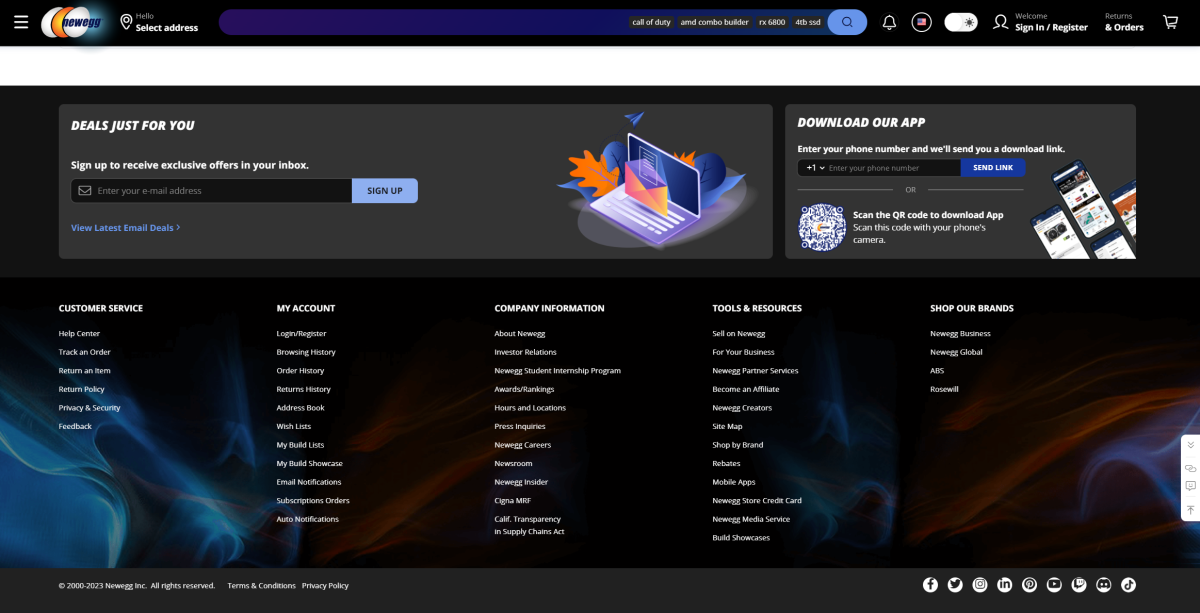This screenshot has height=613, width=1200.
Task: Open the ABS brand link
Action: point(937,371)
